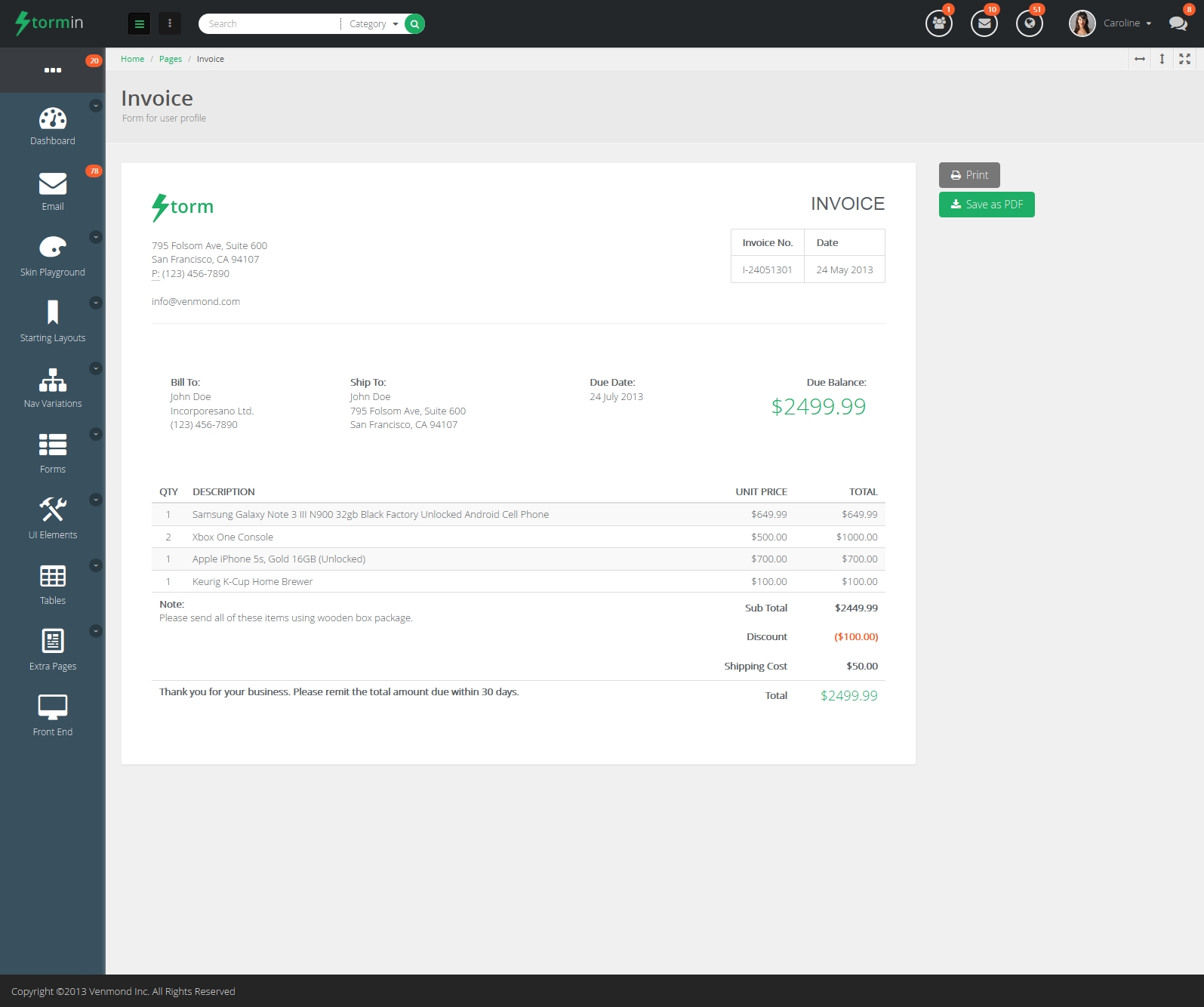
Task: Click the green search magnifier button
Action: (414, 24)
